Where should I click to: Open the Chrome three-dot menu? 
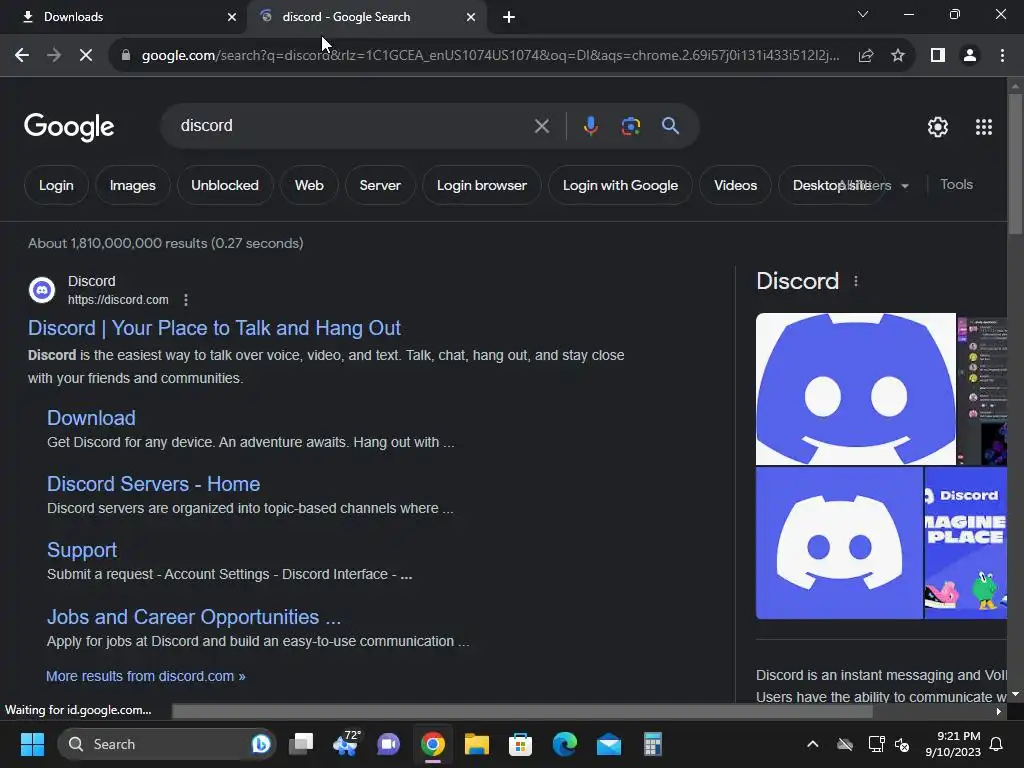pos(1002,56)
